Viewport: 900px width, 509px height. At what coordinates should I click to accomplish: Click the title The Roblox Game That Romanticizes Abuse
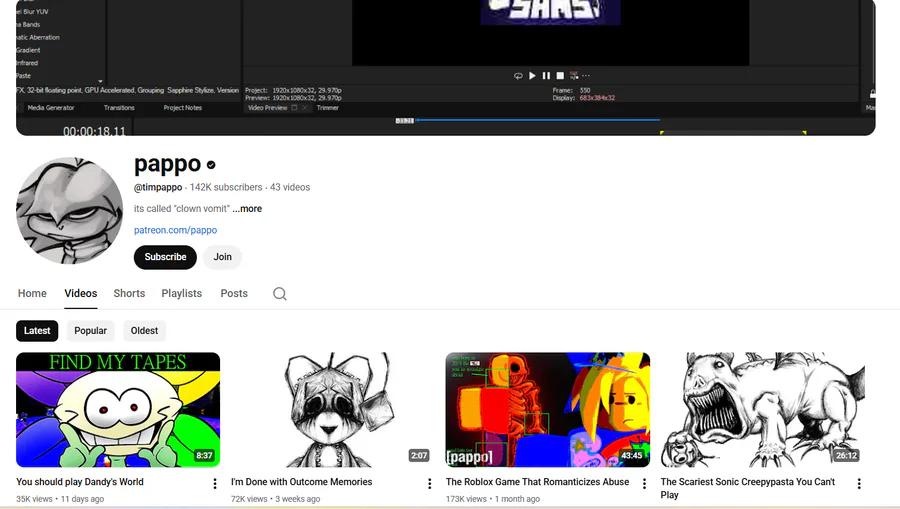[537, 482]
